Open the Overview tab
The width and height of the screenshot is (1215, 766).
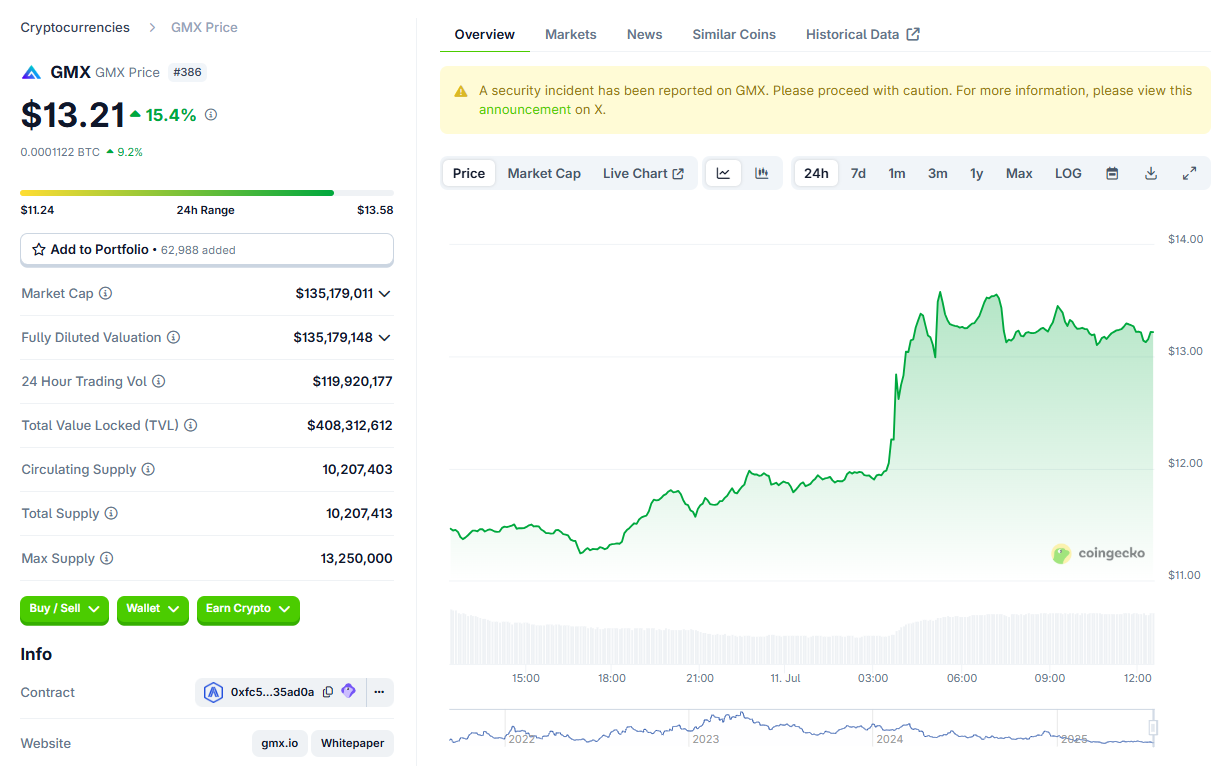pos(485,34)
